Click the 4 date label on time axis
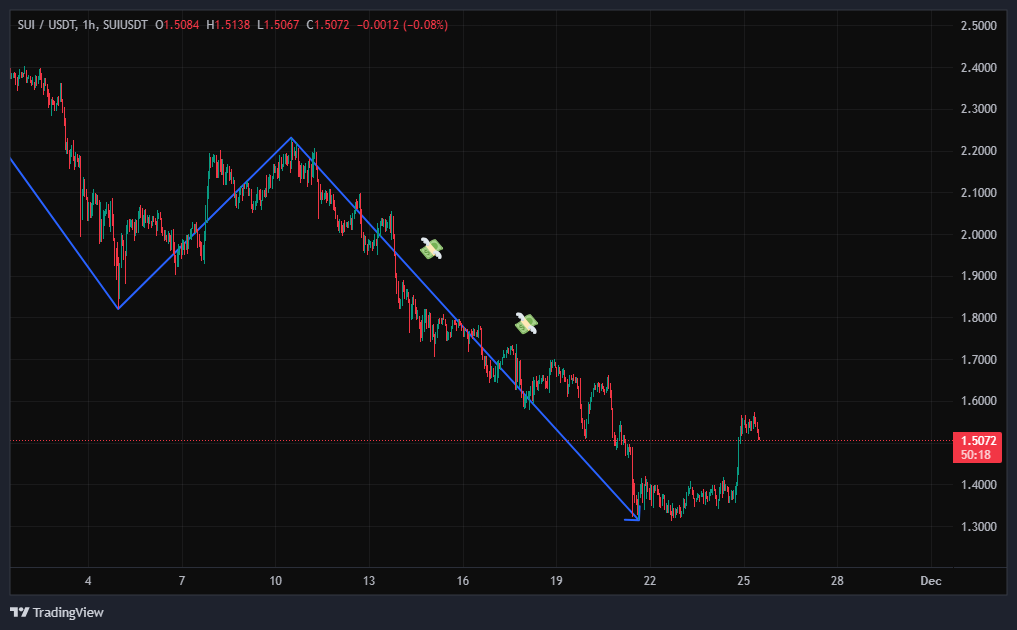The height and width of the screenshot is (630, 1017). tap(88, 581)
